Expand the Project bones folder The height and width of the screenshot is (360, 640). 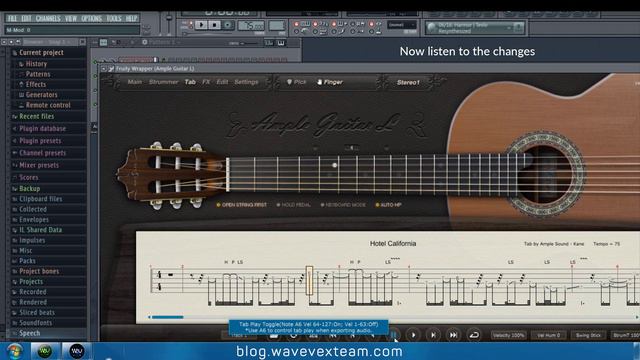39,271
